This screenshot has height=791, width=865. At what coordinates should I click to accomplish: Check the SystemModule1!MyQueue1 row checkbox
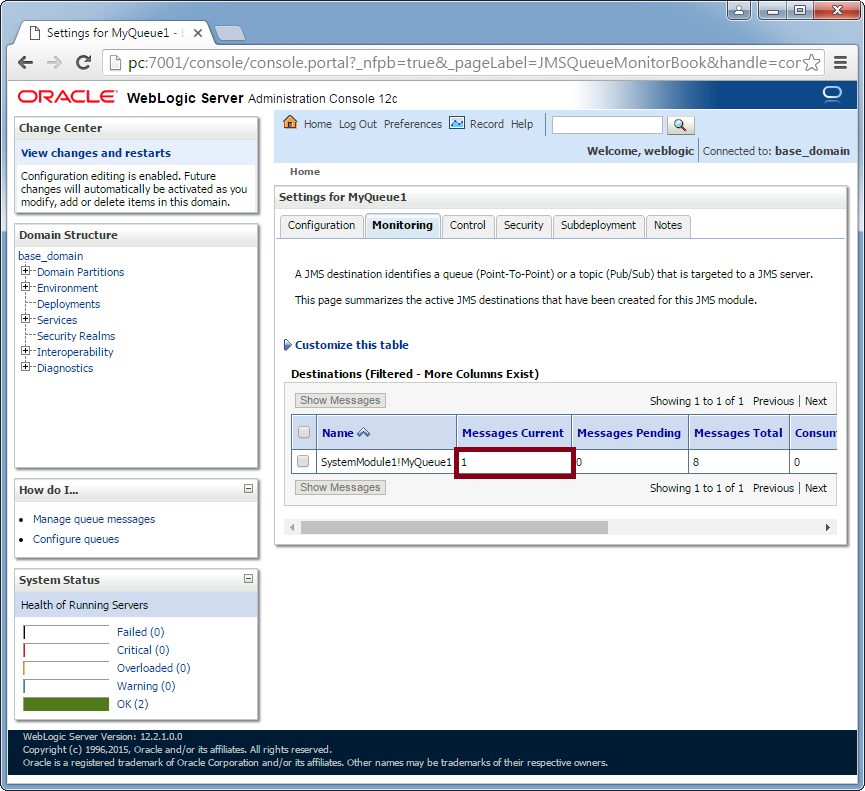(x=303, y=461)
